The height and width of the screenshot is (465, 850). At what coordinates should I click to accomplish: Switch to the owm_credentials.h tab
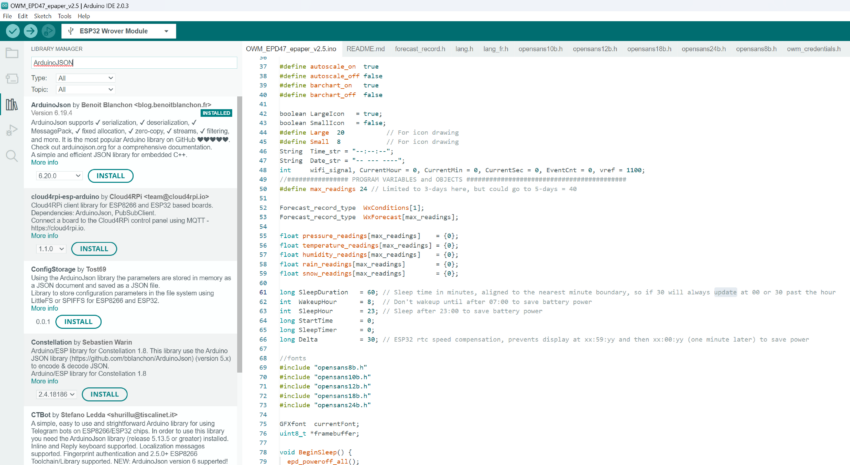810,48
